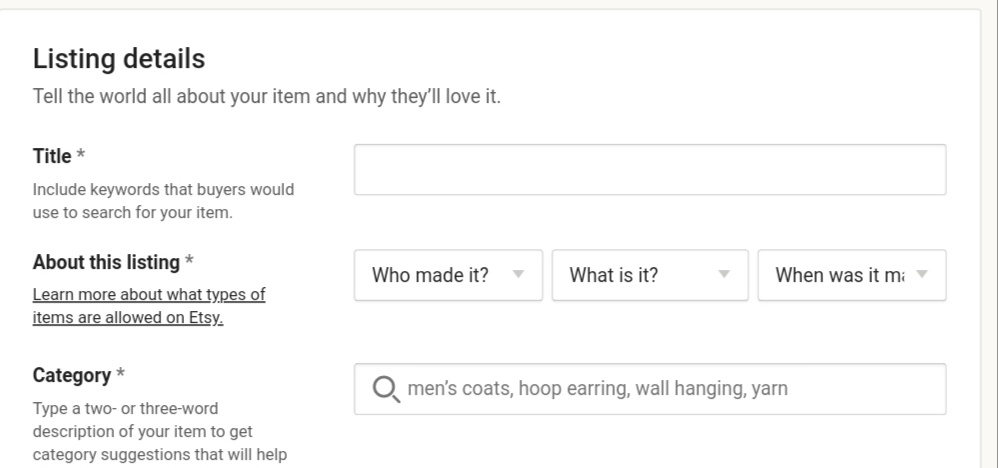Click the arrow beside "What is it?"

pyautogui.click(x=724, y=275)
